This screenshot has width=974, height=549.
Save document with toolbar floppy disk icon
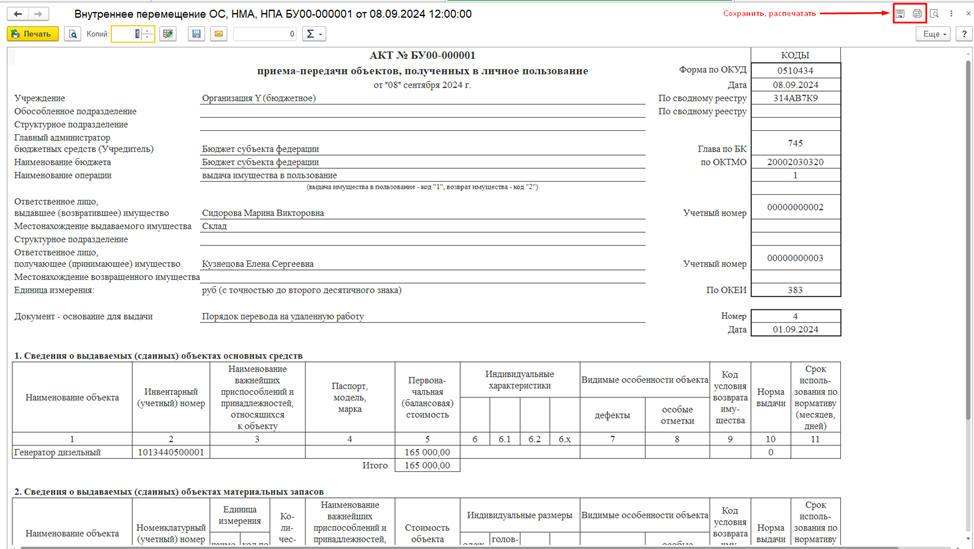pyautogui.click(x=196, y=34)
